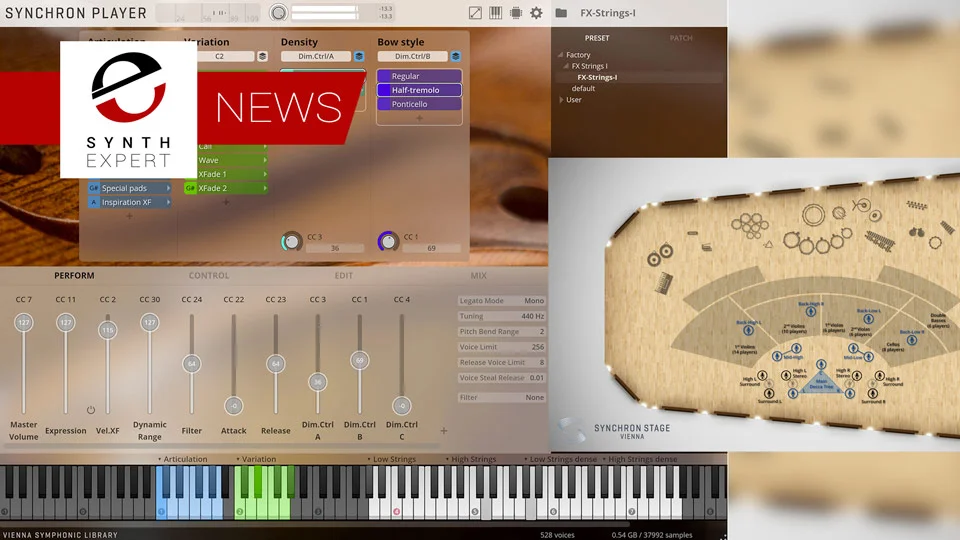Click the Filter CC 24 fader handle

coord(192,364)
